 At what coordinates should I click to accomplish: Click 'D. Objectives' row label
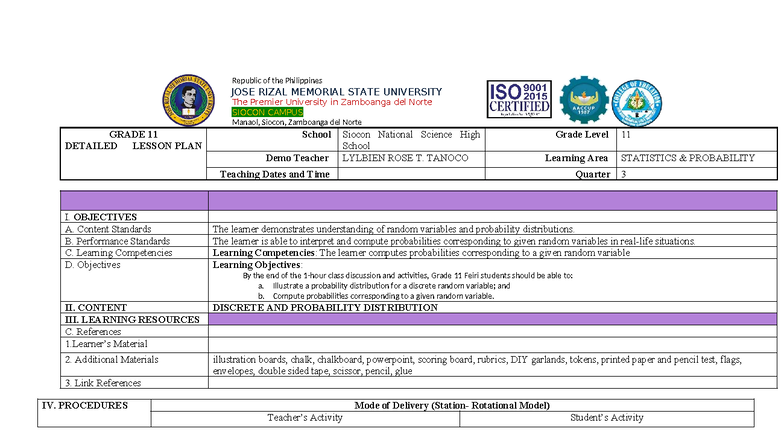click(x=92, y=265)
